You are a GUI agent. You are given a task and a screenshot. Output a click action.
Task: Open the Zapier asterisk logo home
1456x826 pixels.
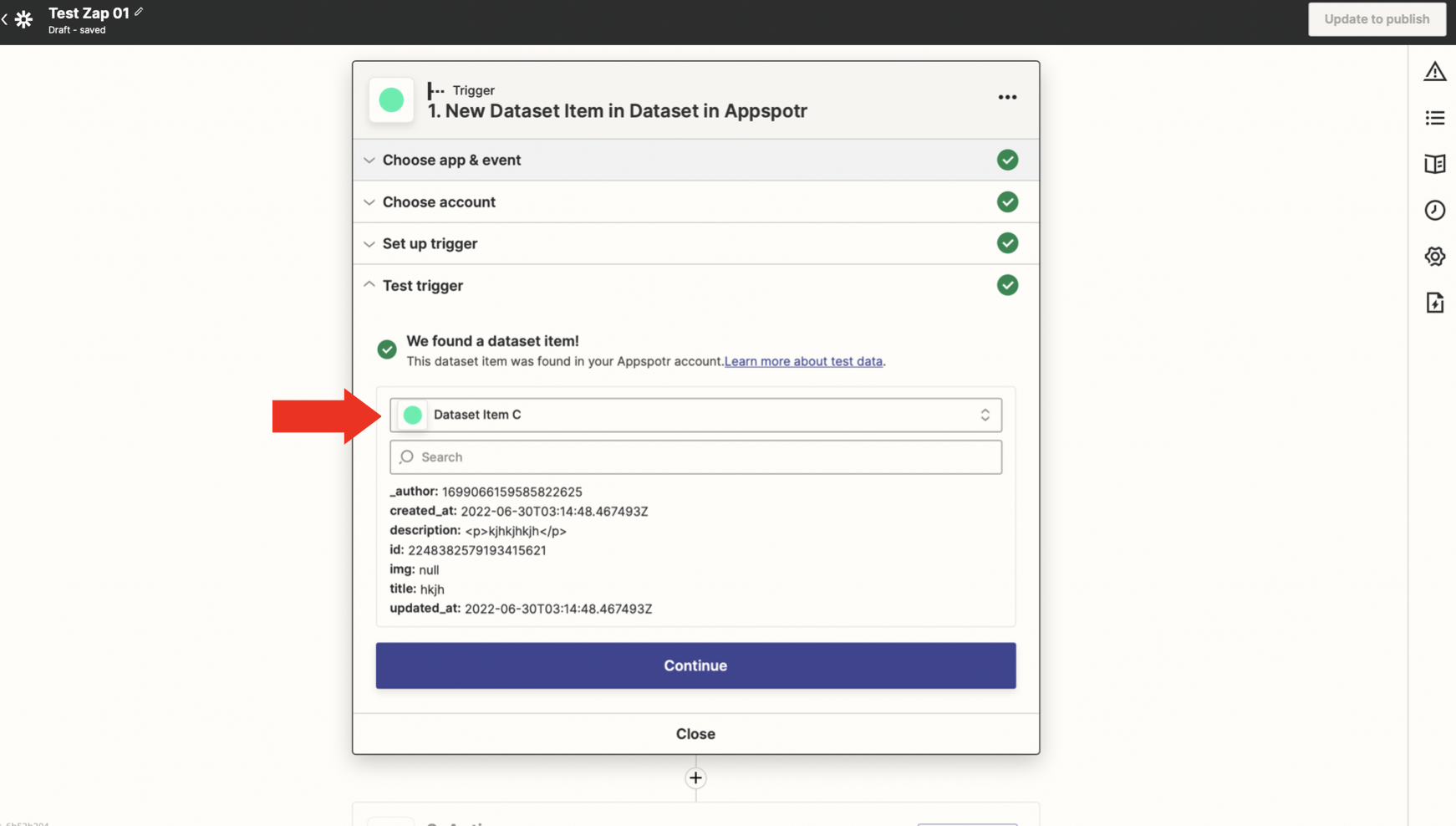tap(23, 19)
